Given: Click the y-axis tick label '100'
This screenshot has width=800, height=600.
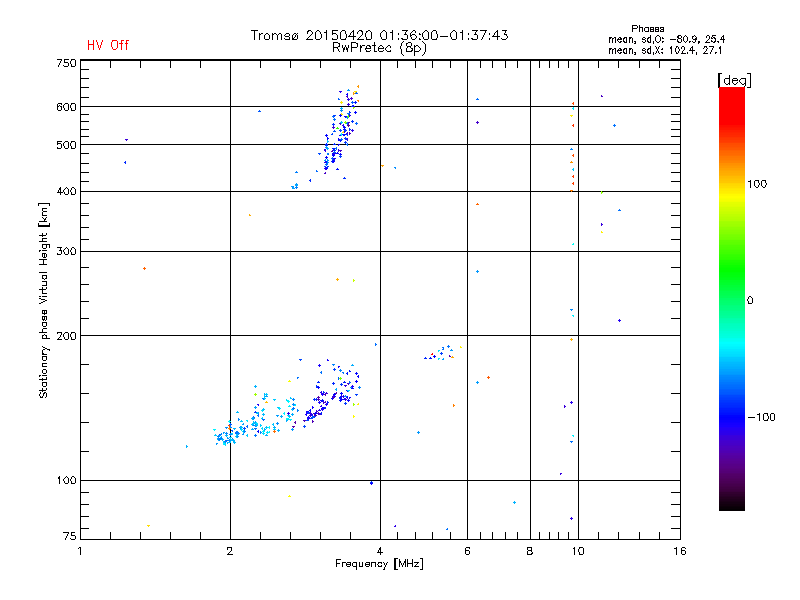Looking at the screenshot, I should (x=66, y=481).
